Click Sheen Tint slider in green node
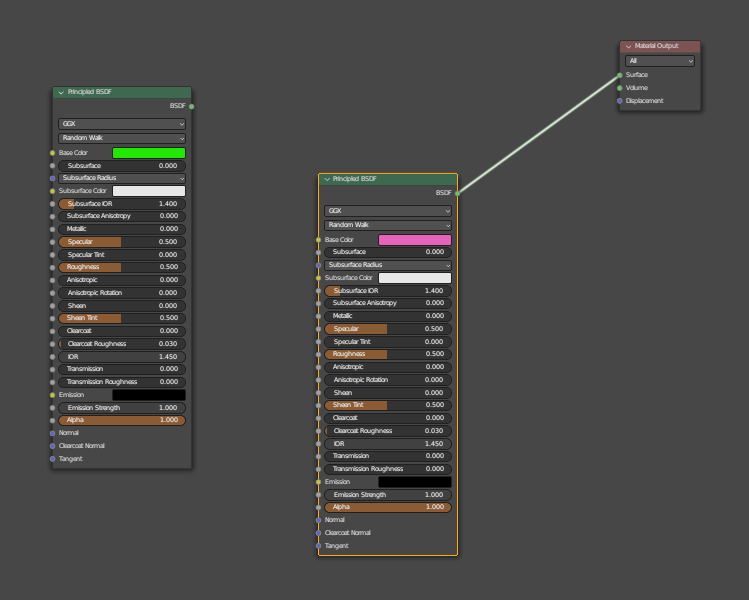Viewport: 749px width, 600px height. 122,318
